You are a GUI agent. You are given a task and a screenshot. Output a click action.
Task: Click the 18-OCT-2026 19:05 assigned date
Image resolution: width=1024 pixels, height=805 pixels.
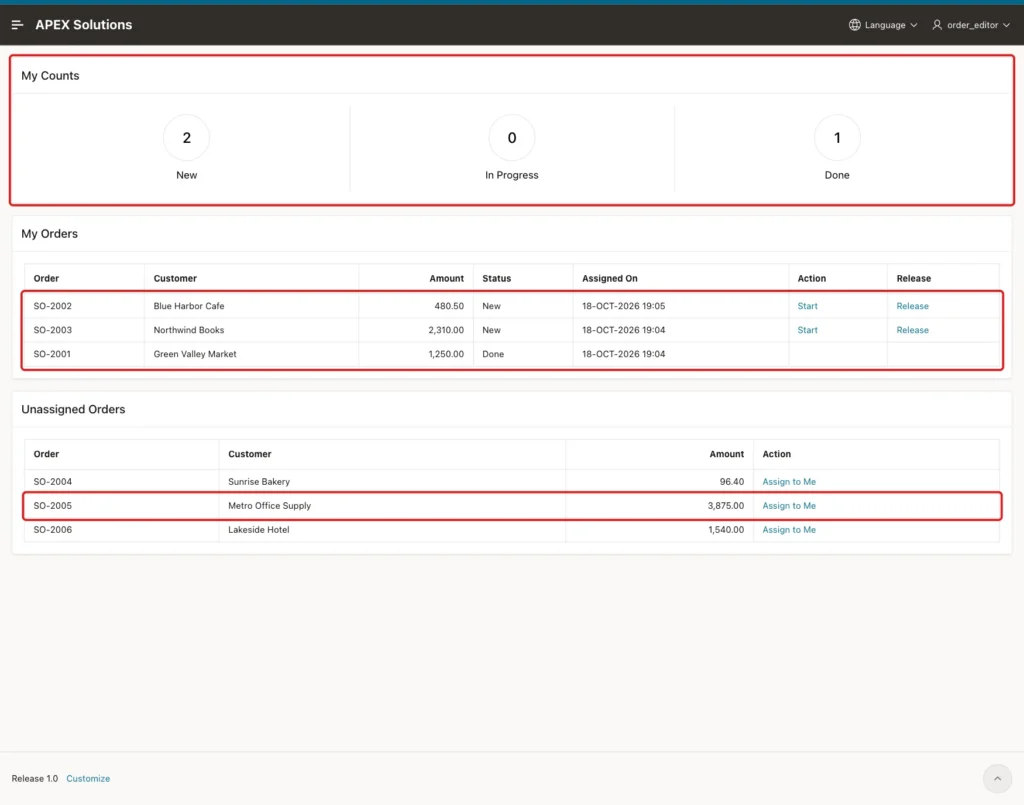click(624, 306)
